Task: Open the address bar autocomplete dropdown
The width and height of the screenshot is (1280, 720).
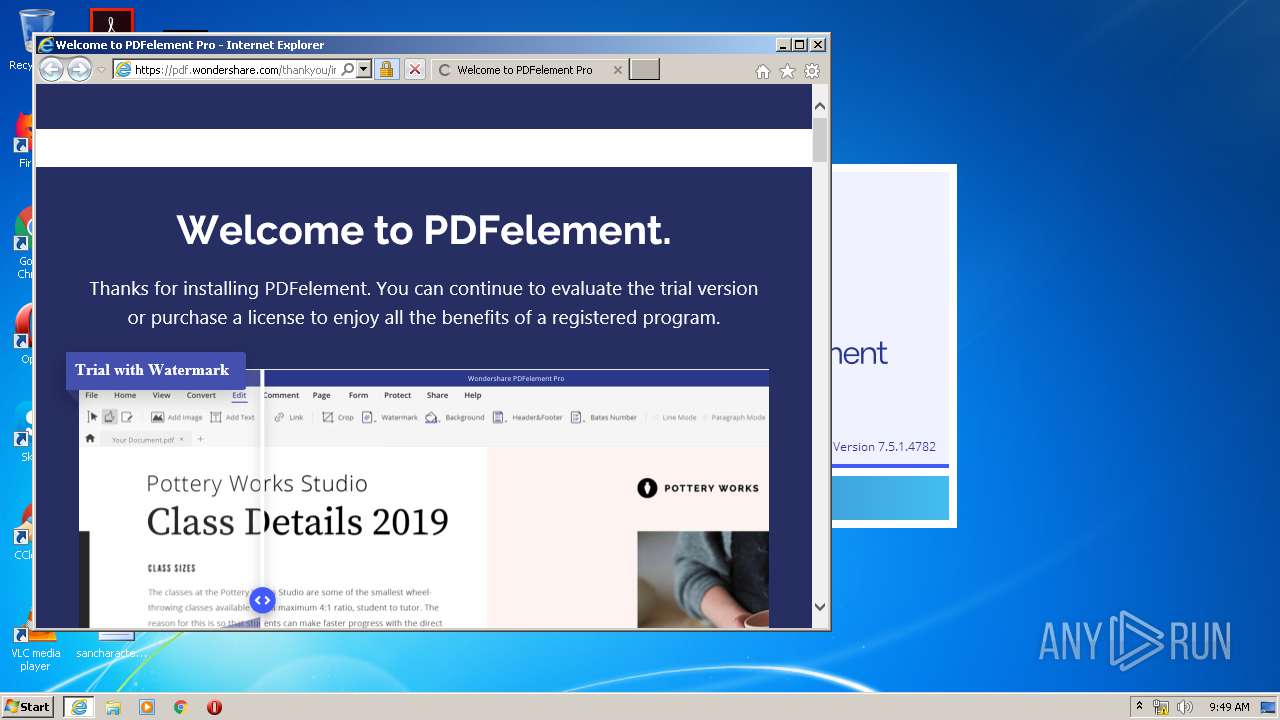Action: [x=364, y=70]
